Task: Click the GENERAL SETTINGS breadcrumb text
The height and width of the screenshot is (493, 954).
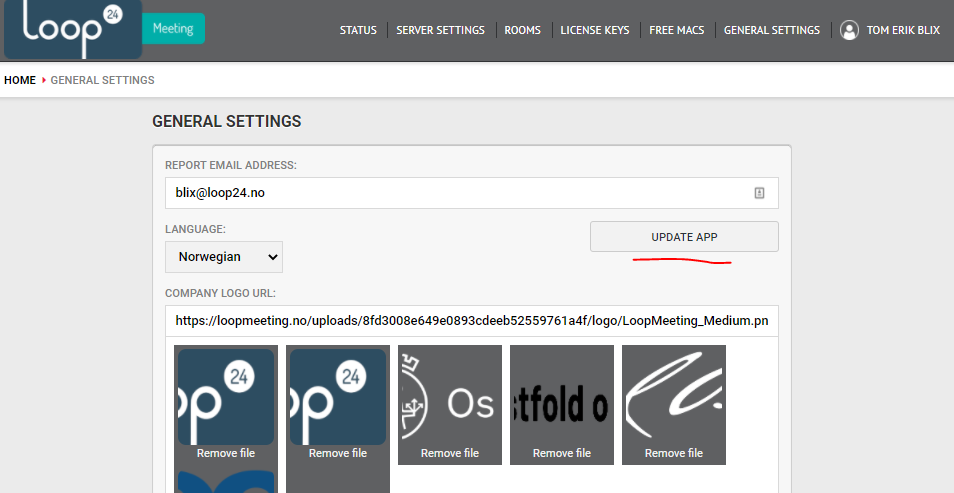Action: [x=102, y=80]
